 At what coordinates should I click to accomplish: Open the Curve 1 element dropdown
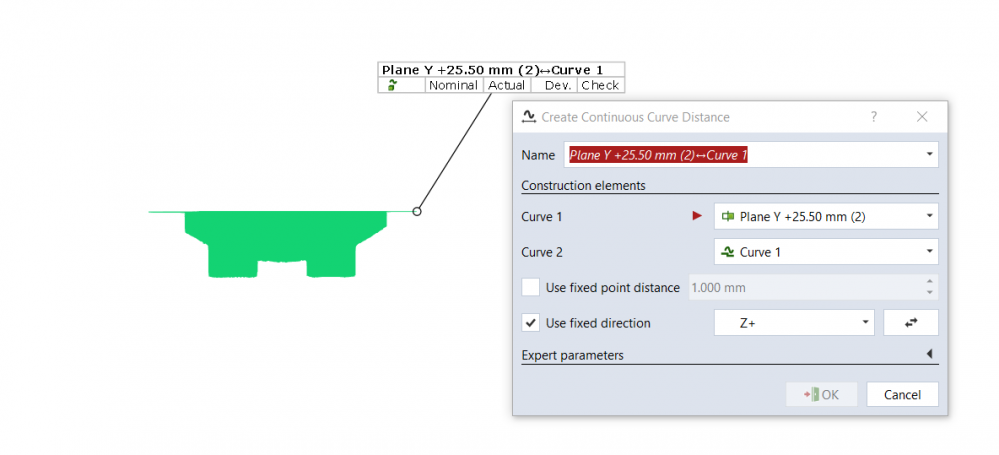click(x=826, y=217)
